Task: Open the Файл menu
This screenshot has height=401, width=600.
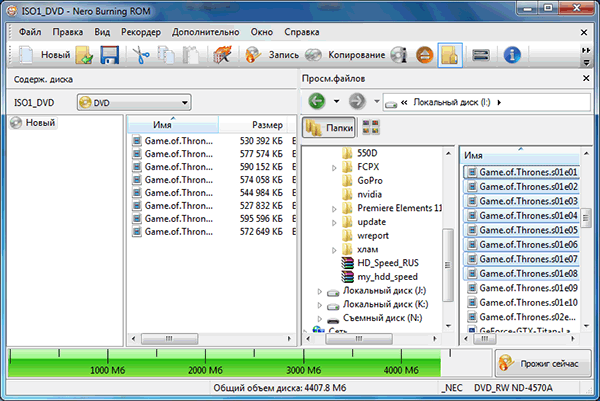Action: coord(30,32)
